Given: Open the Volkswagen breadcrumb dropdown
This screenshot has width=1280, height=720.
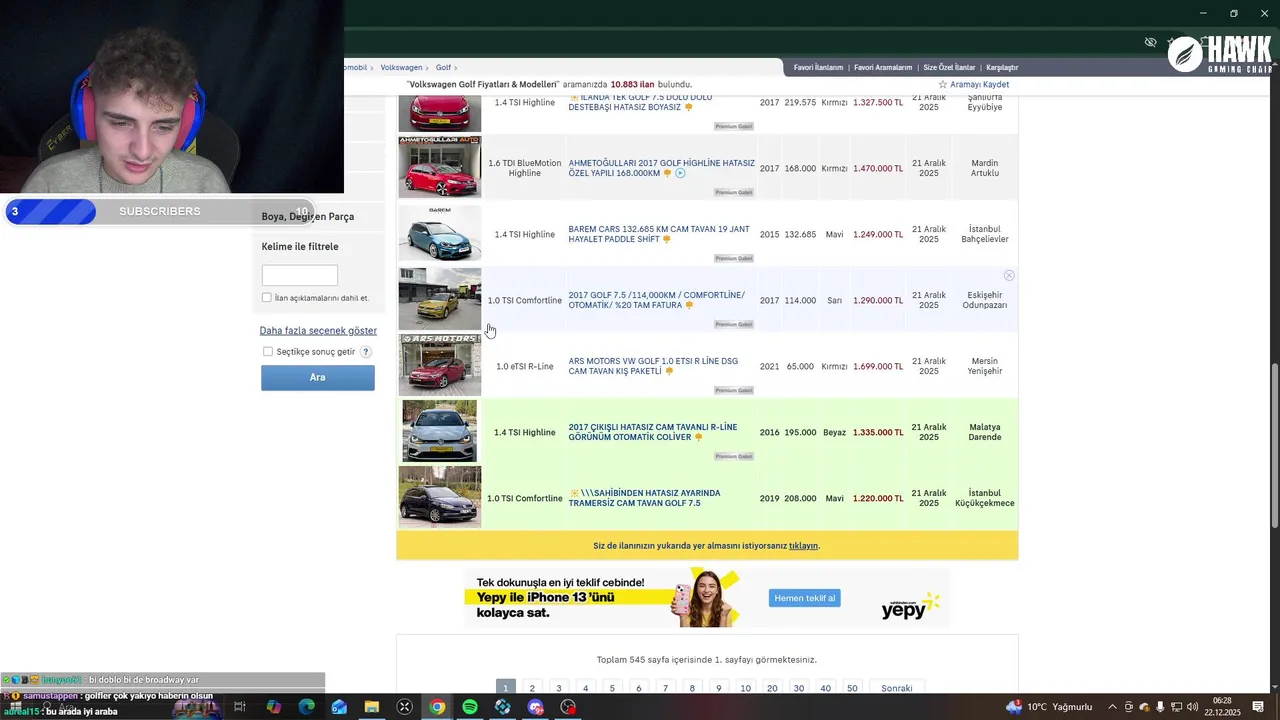Looking at the screenshot, I should click(x=401, y=67).
